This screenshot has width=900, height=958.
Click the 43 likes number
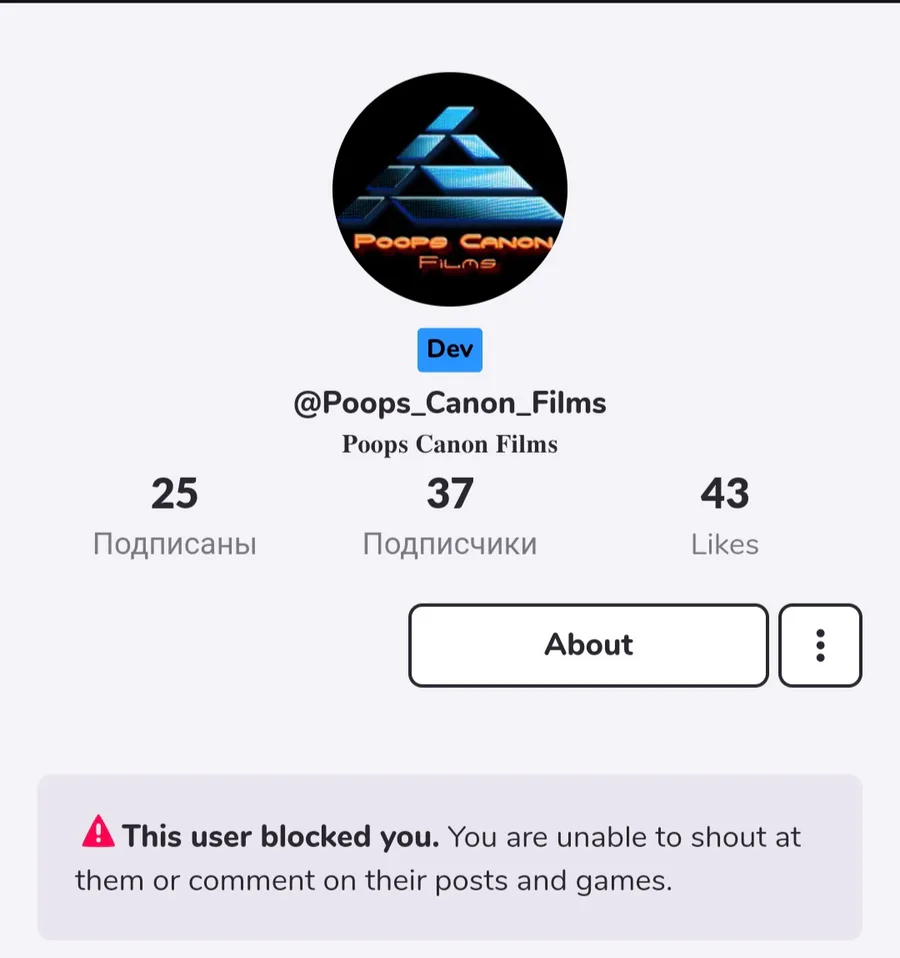[x=725, y=493]
